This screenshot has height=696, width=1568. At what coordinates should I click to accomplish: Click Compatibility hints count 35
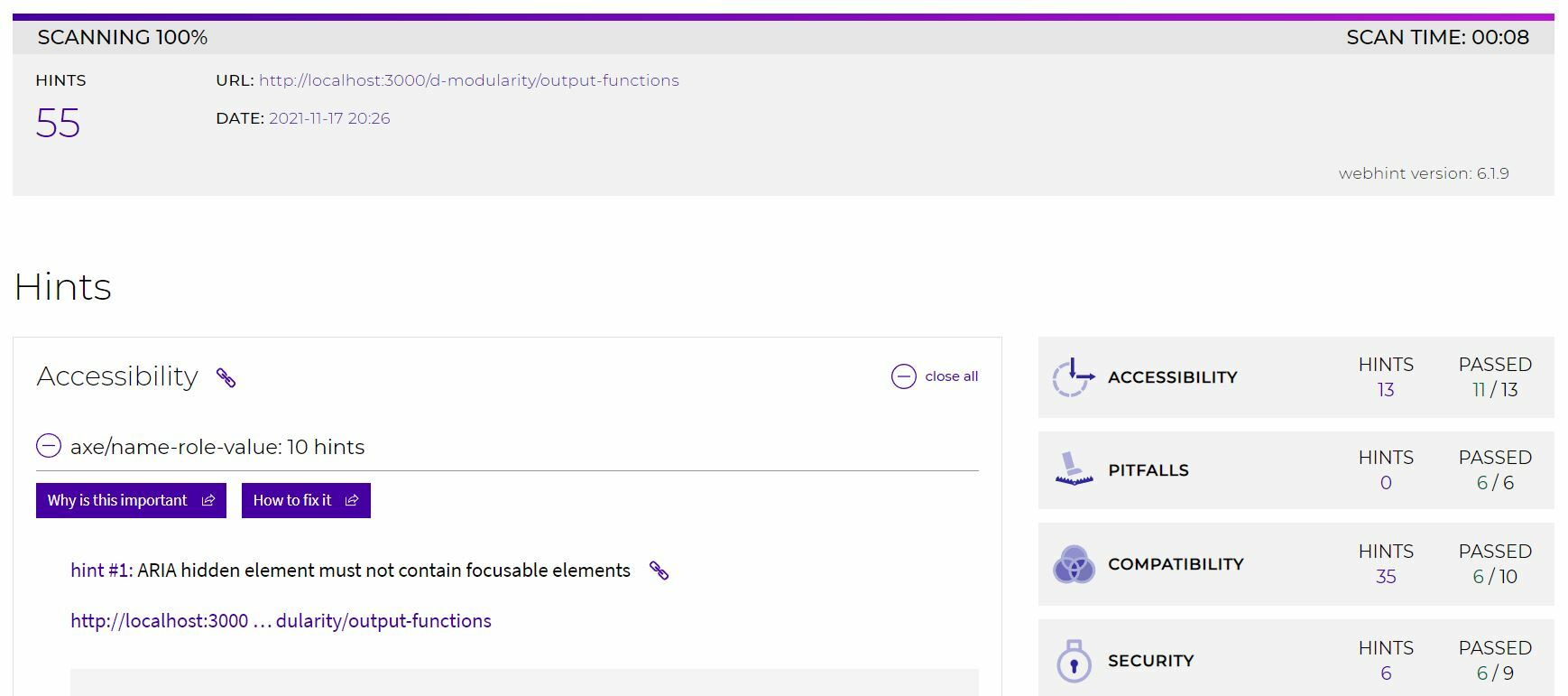(1386, 577)
